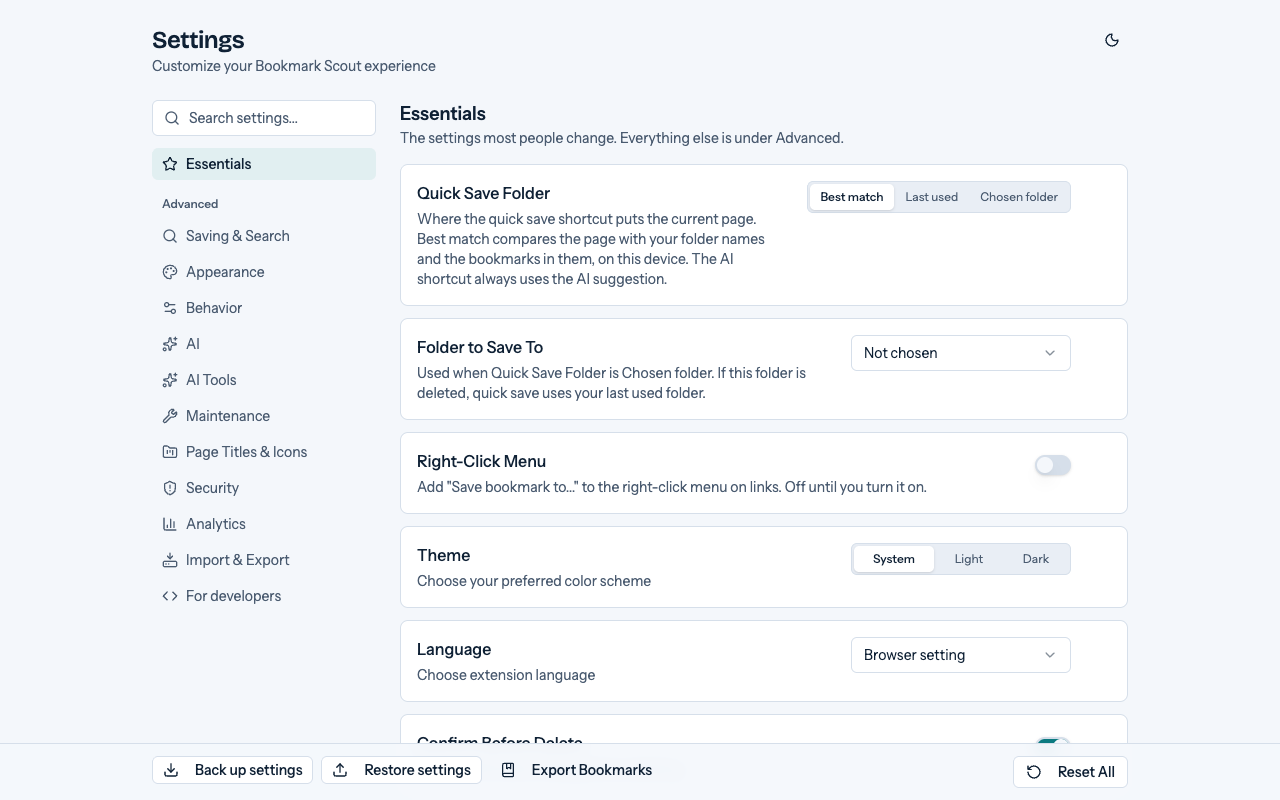Viewport: 1280px width, 800px height.
Task: Click 'Choose extension language' description text
Action: point(506,675)
